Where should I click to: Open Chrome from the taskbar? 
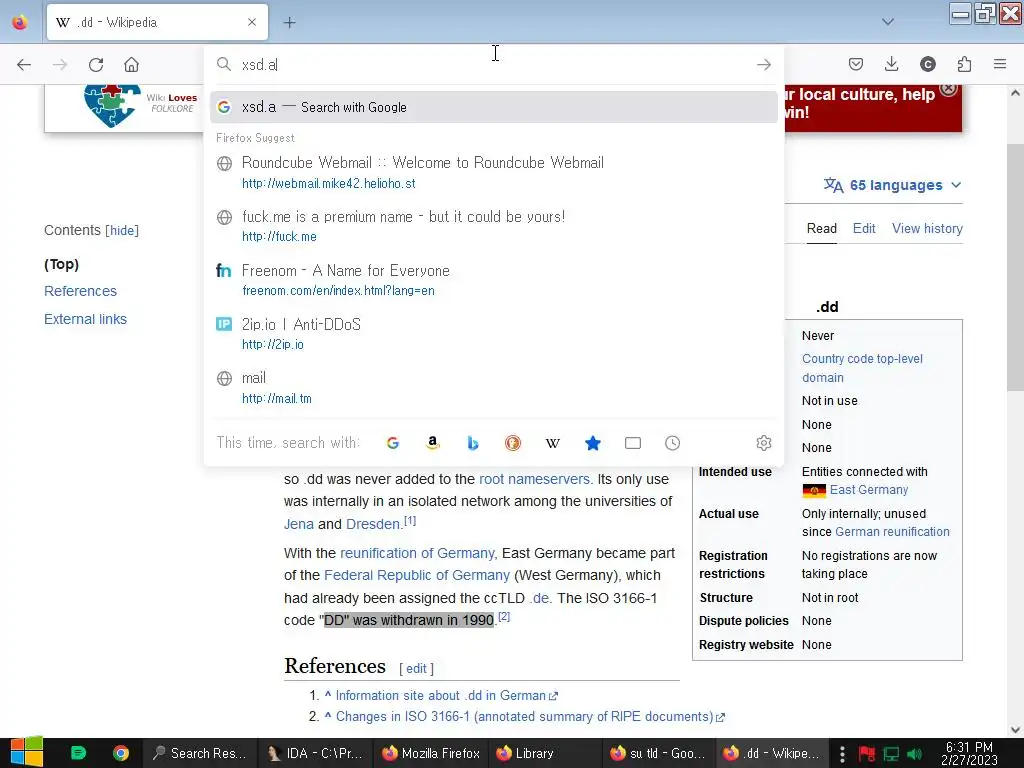coord(120,753)
